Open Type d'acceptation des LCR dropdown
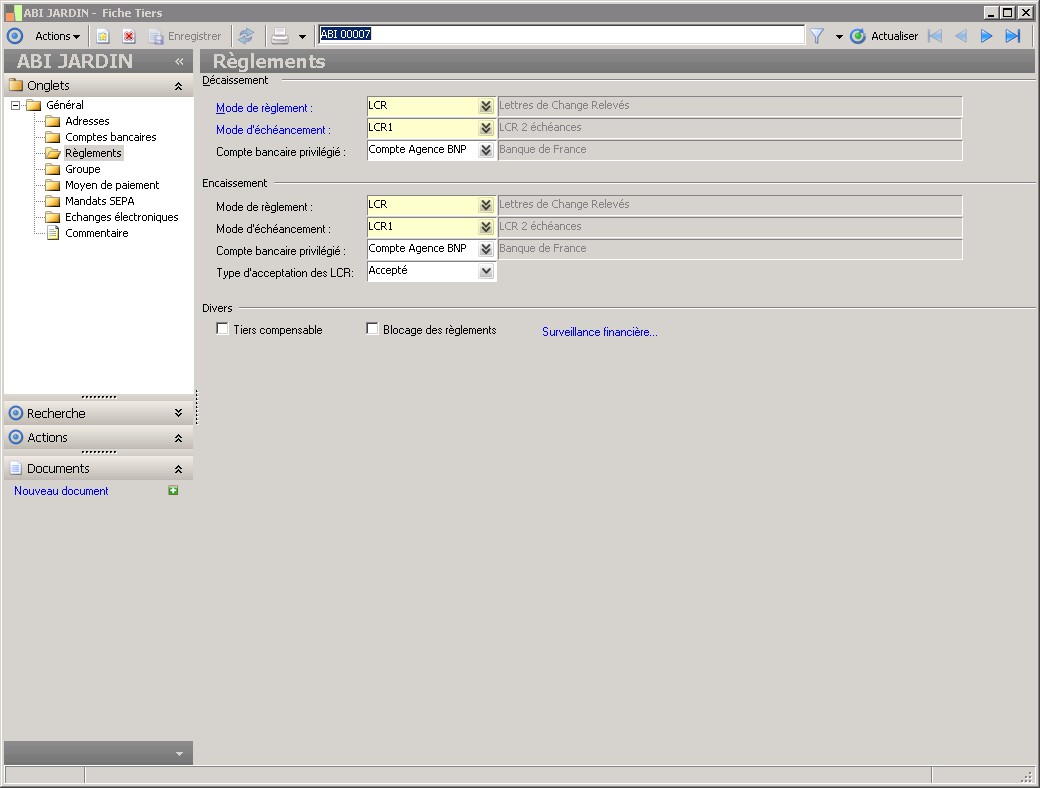The width and height of the screenshot is (1040, 788). click(x=486, y=271)
